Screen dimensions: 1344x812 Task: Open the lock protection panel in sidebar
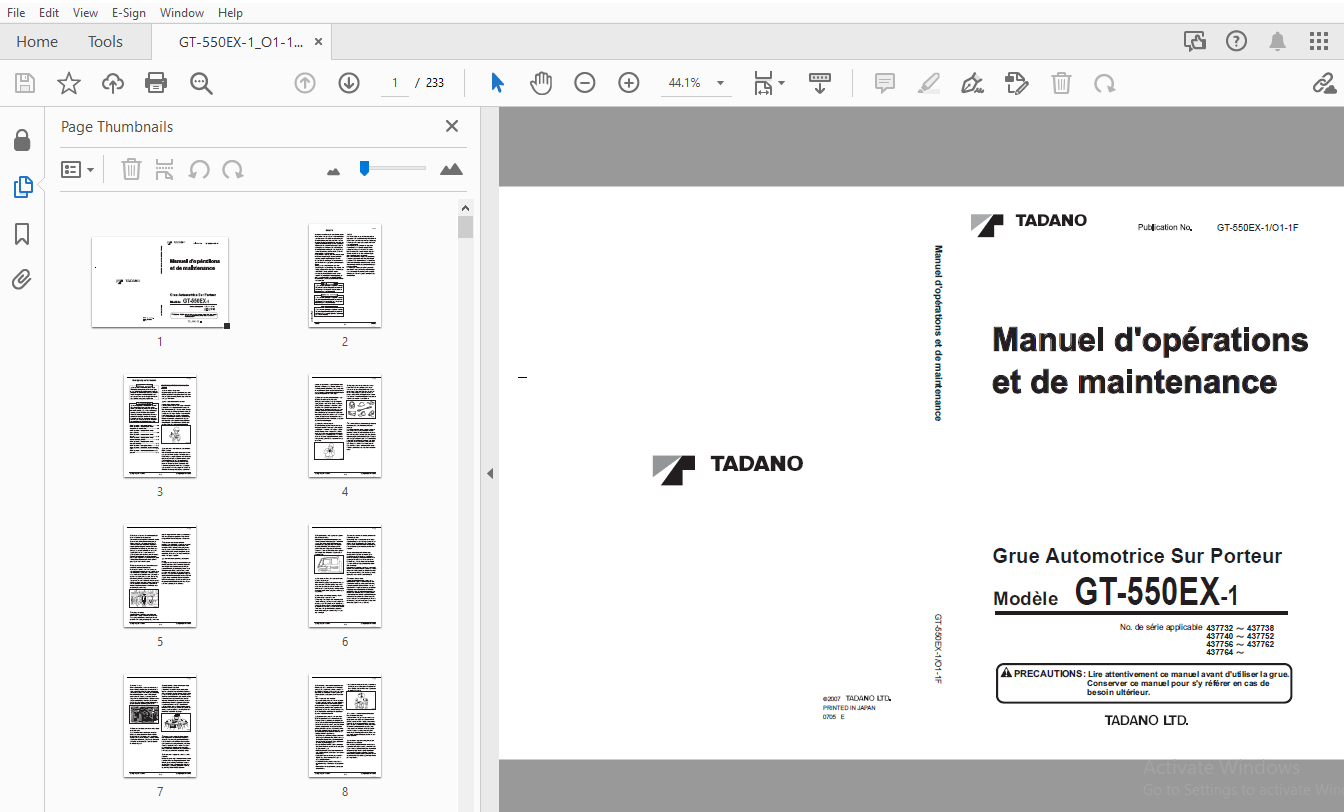coord(22,140)
